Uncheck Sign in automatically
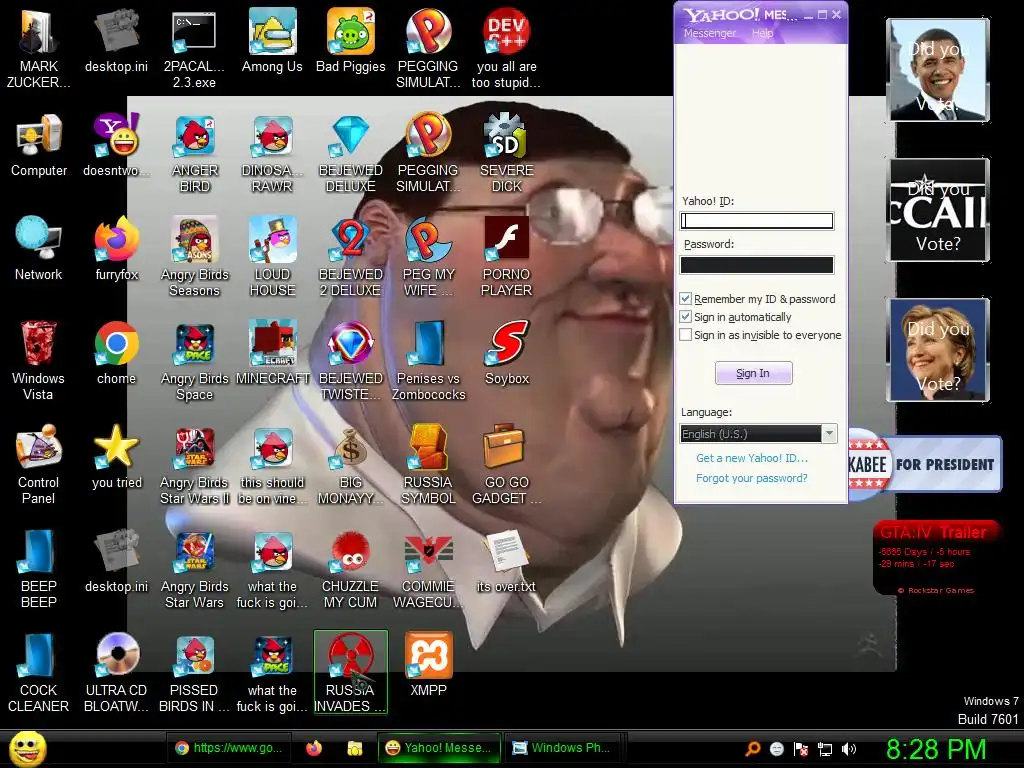1024x768 pixels. [x=686, y=317]
